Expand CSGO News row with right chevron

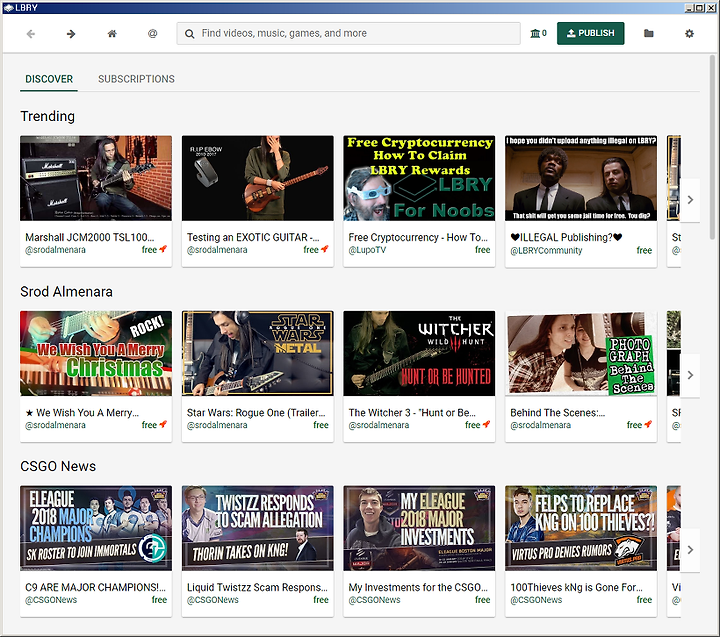pos(690,550)
